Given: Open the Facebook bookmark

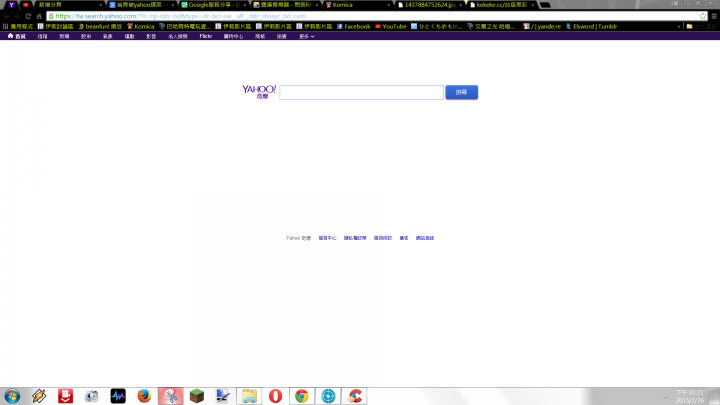Looking at the screenshot, I should (354, 27).
